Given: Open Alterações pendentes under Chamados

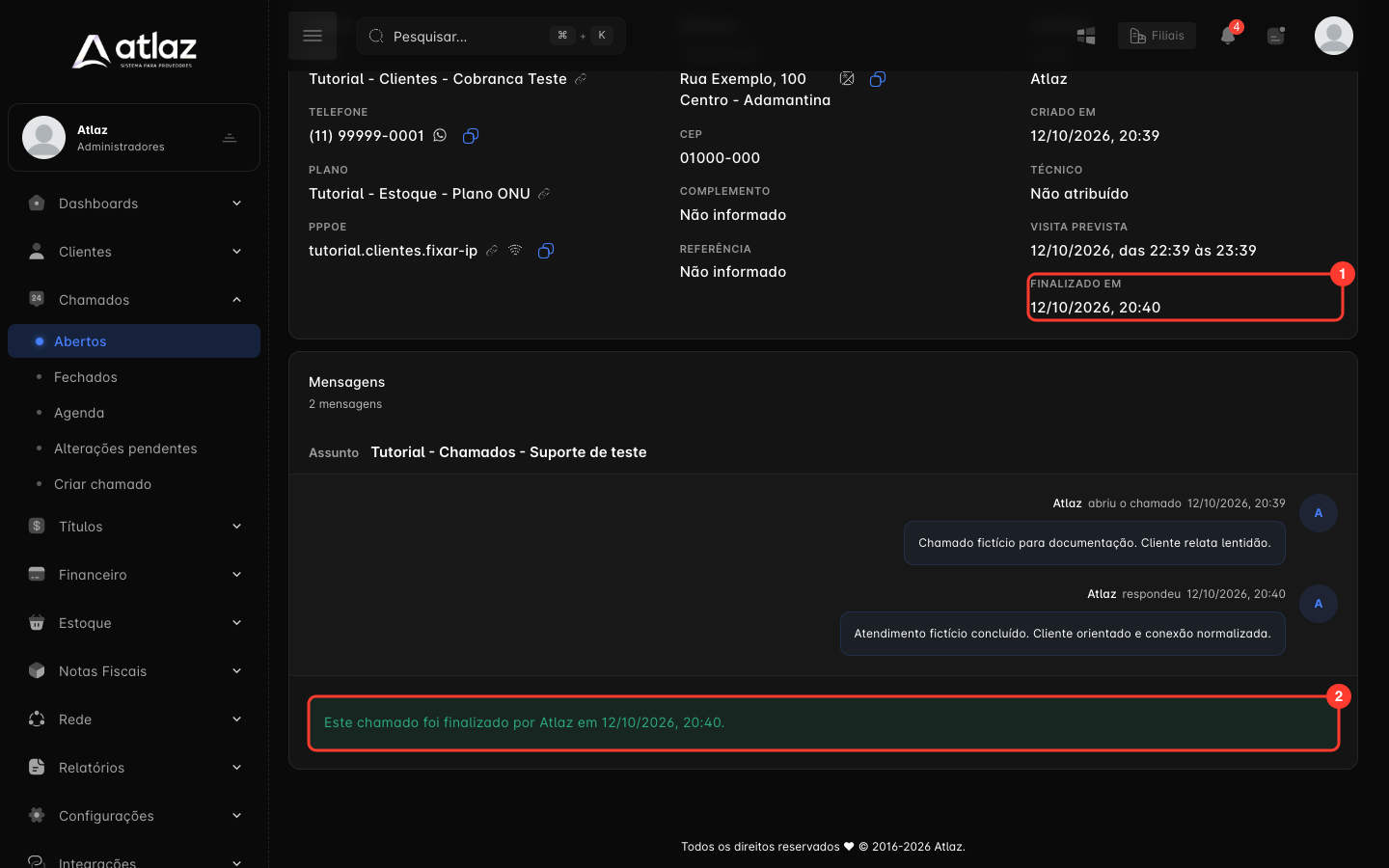Looking at the screenshot, I should (x=134, y=448).
